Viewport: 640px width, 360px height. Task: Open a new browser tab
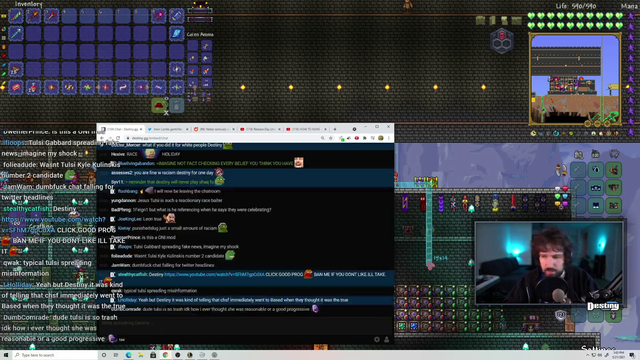click(x=335, y=129)
